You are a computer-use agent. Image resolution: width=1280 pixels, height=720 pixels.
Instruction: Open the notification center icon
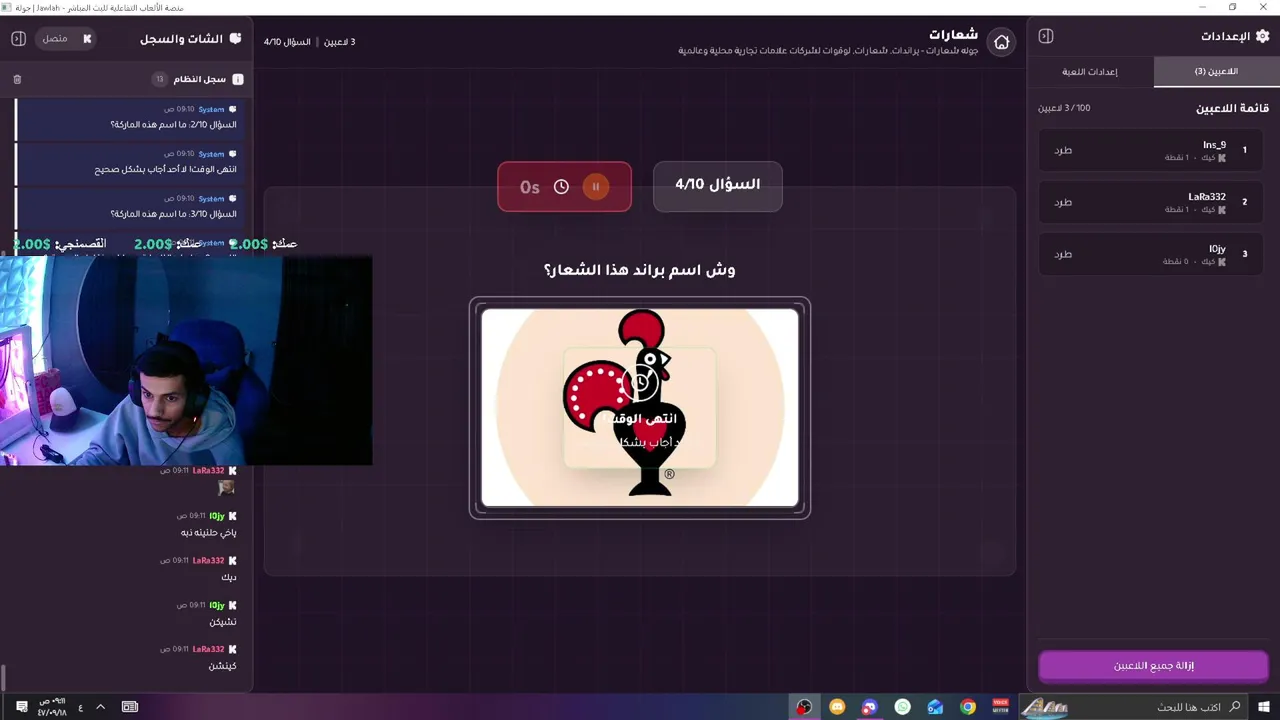22,707
